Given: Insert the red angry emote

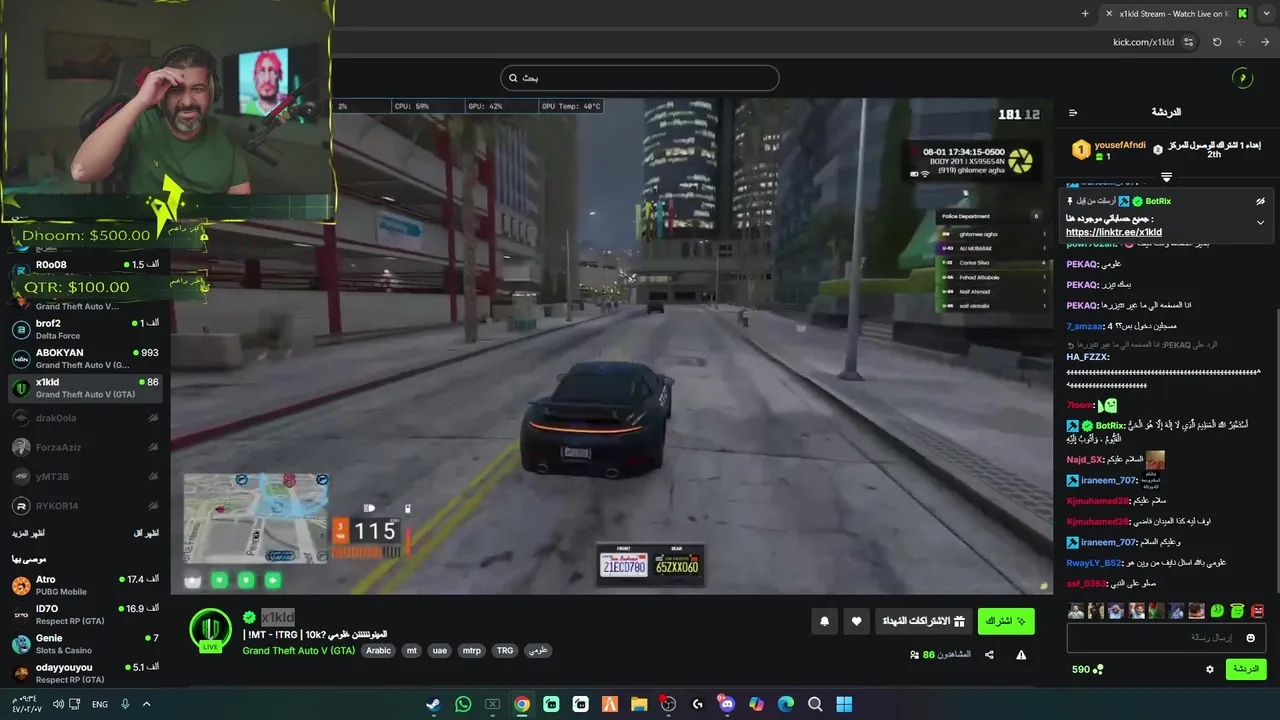Looking at the screenshot, I should tap(1257, 611).
